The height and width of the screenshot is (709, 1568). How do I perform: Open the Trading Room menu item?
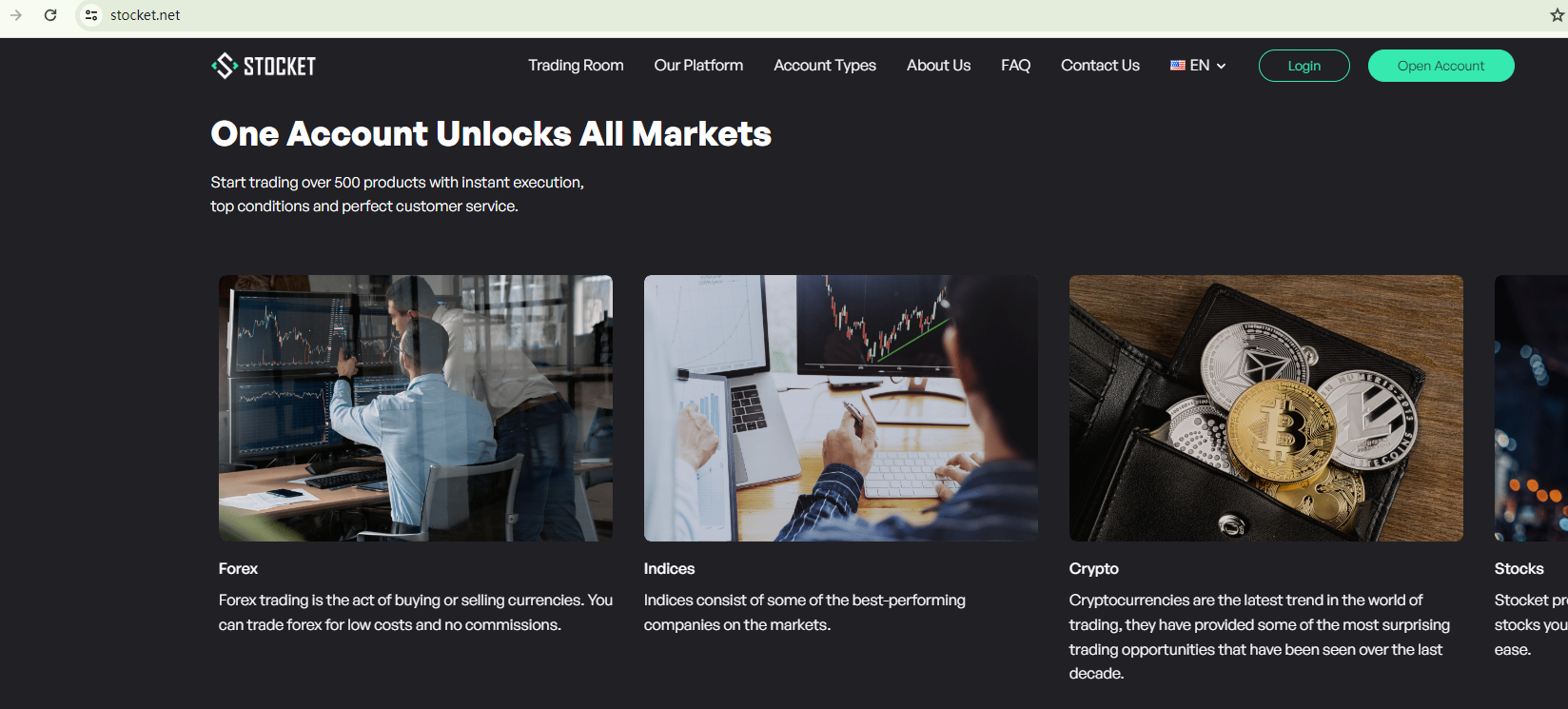[576, 66]
